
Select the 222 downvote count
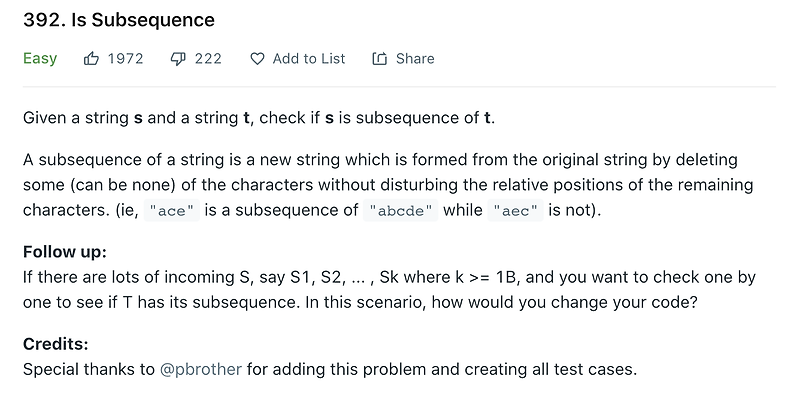208,59
